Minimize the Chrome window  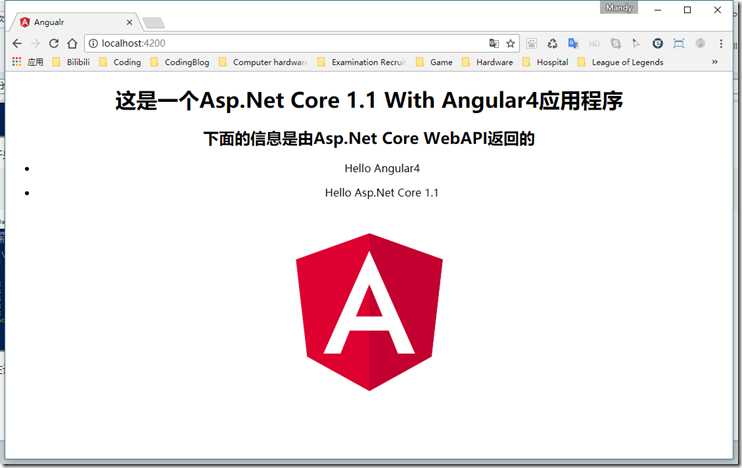pyautogui.click(x=658, y=10)
